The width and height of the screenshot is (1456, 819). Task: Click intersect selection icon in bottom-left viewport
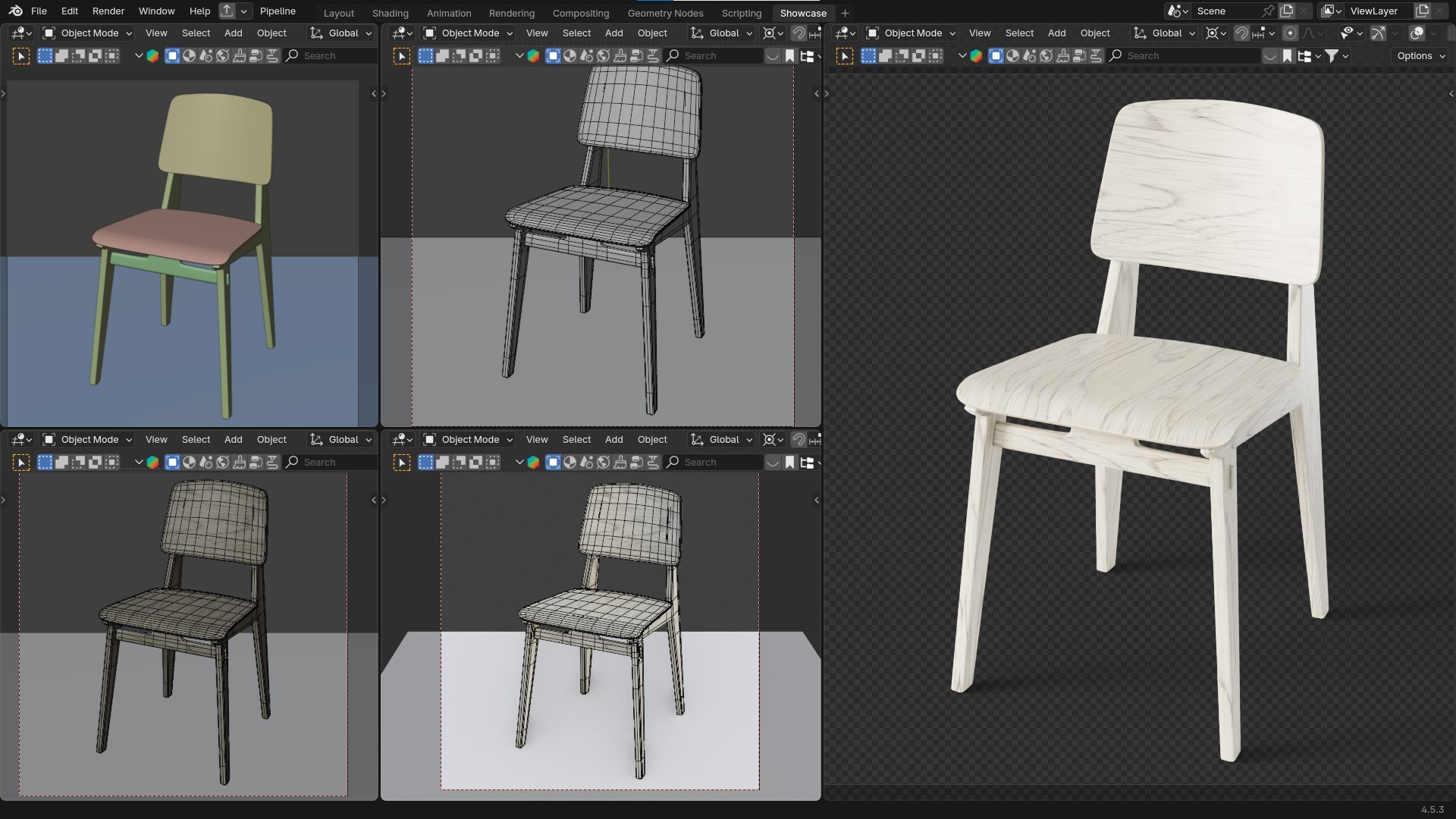(112, 463)
